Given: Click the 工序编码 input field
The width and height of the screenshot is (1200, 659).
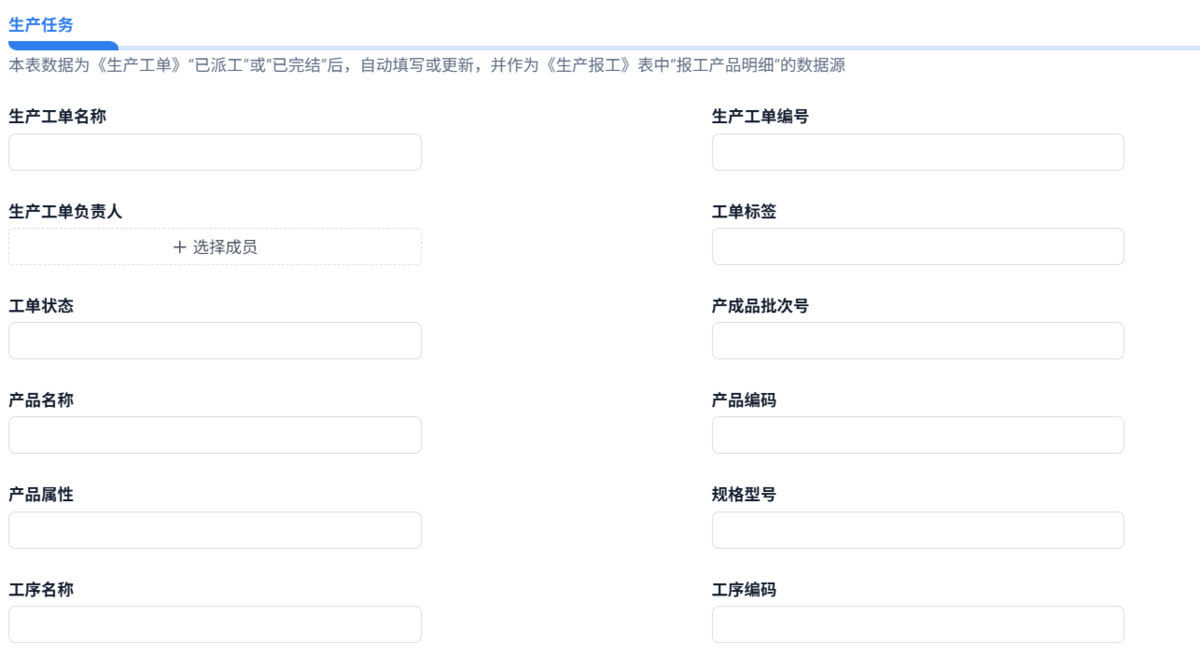Looking at the screenshot, I should pos(917,624).
